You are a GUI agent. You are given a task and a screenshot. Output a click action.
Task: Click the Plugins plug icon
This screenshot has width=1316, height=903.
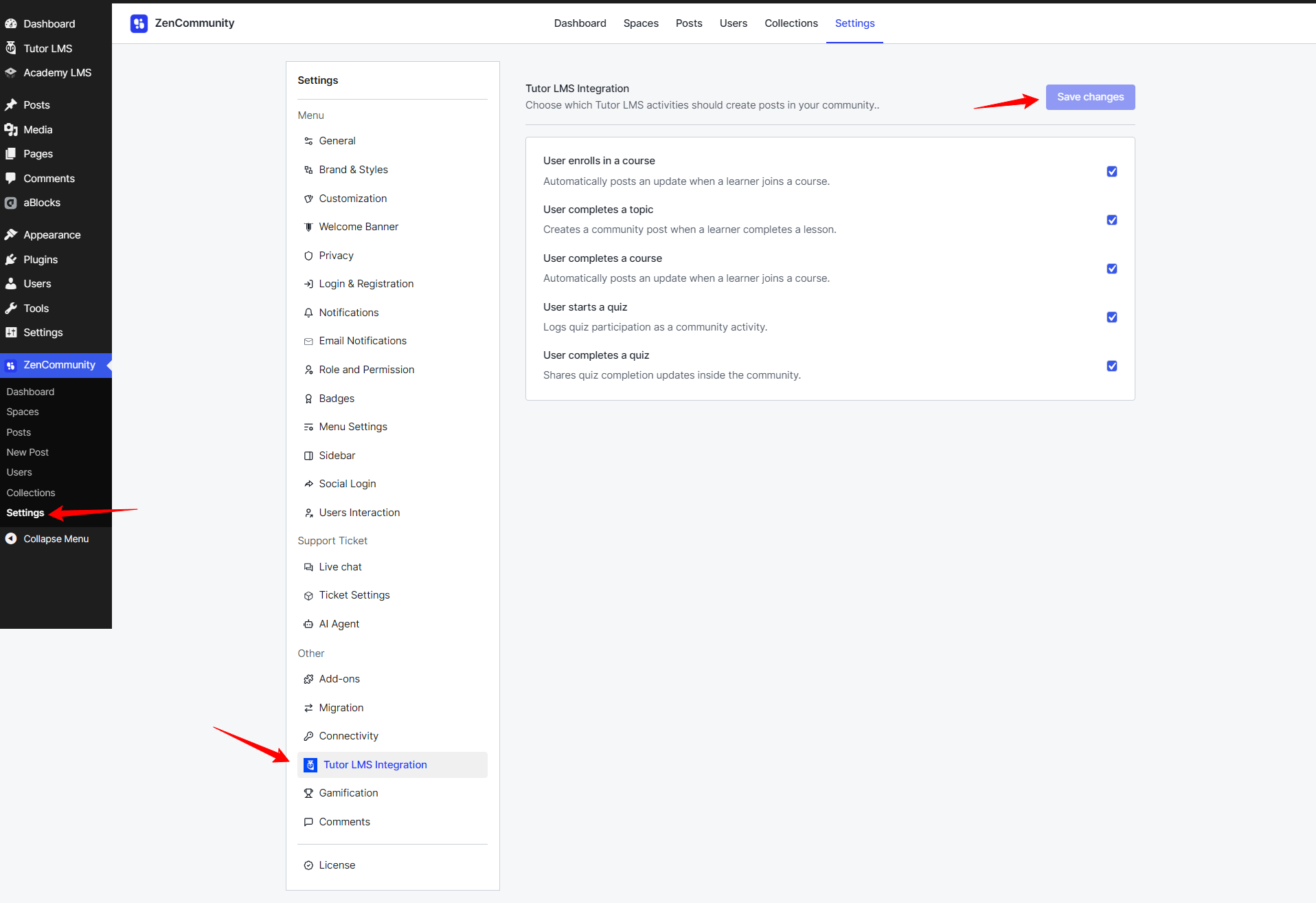11,259
